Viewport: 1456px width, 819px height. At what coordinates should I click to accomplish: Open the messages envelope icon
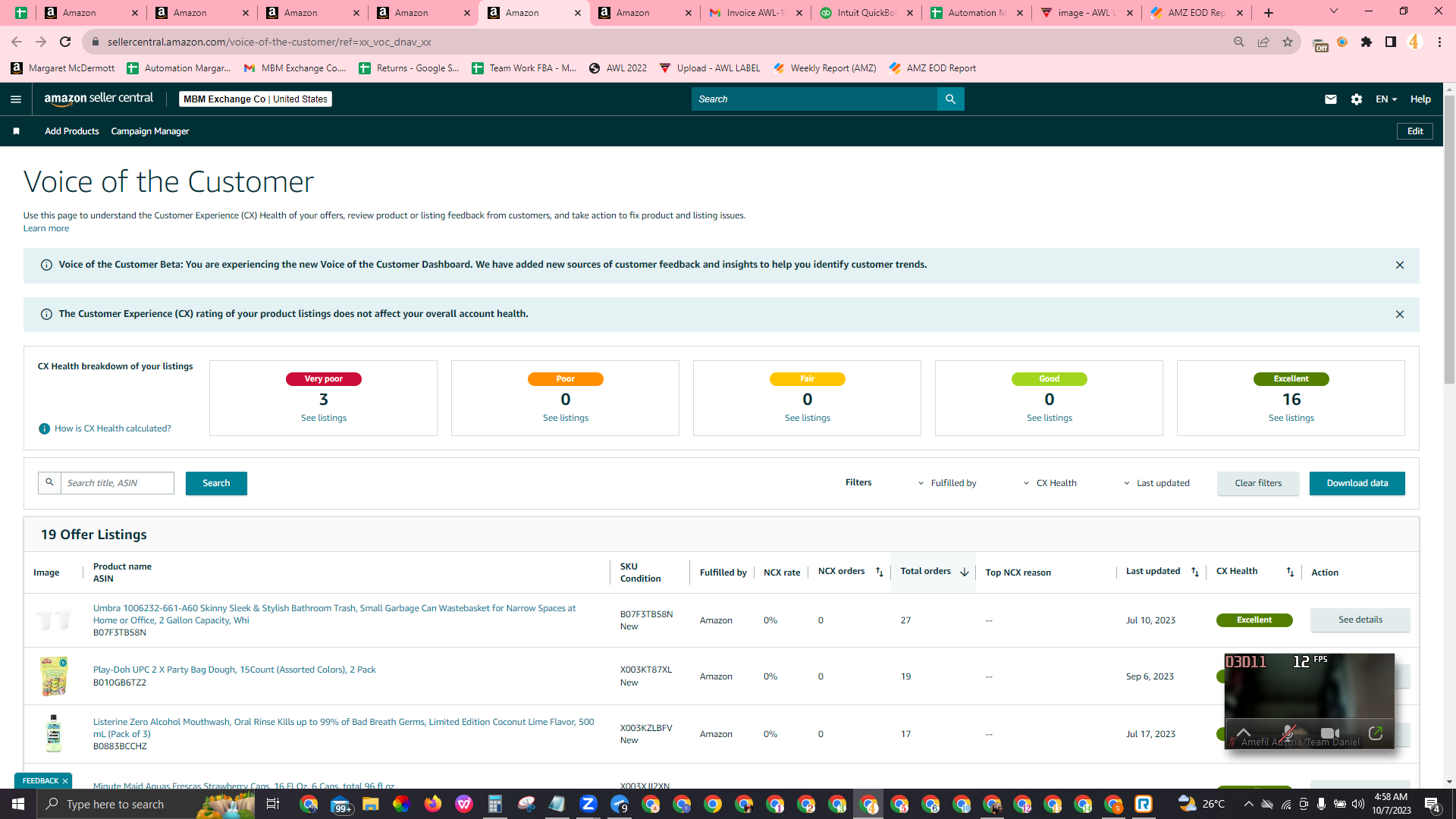click(1330, 99)
